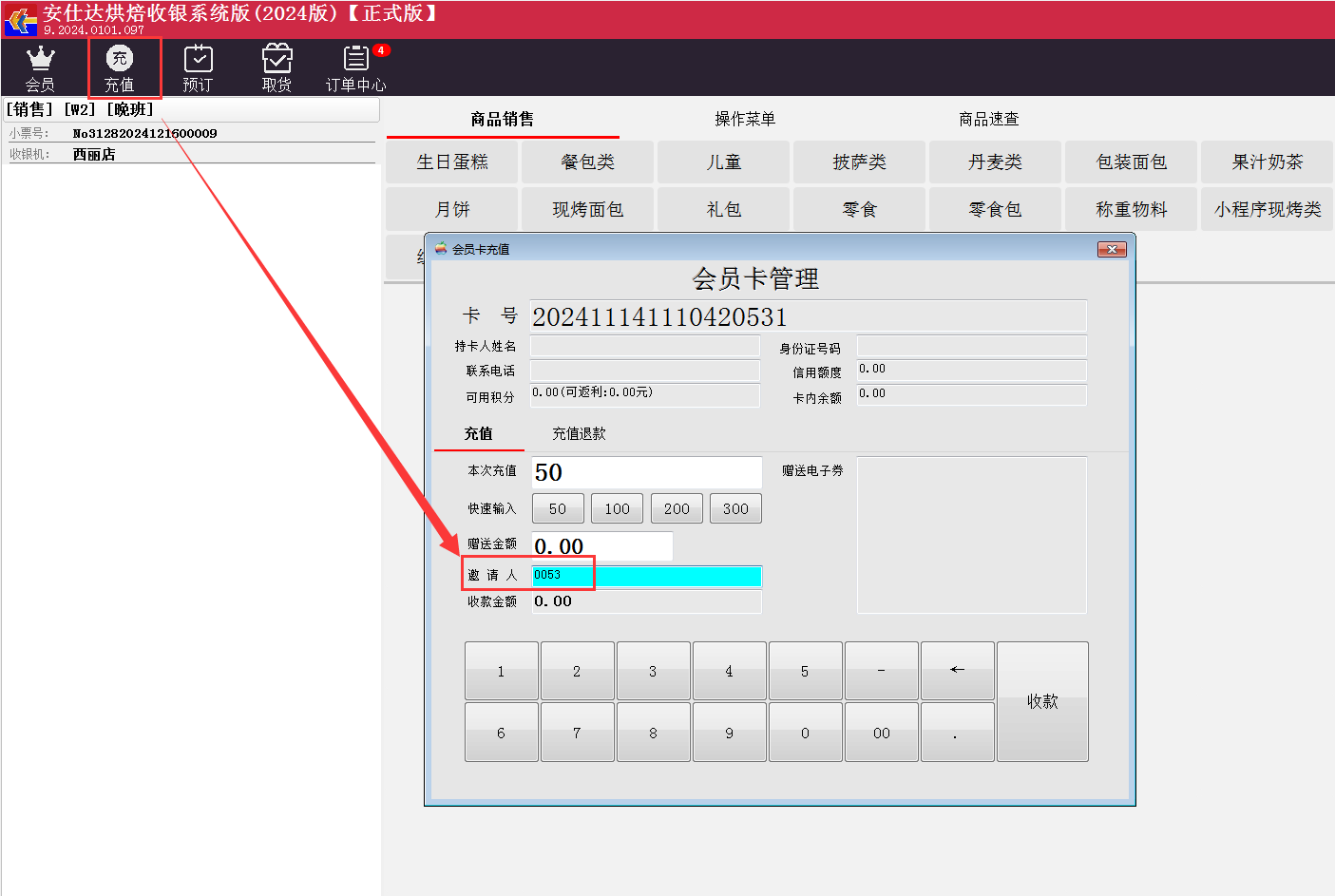Open the 充值 recharge toolbar icon

coord(120,68)
